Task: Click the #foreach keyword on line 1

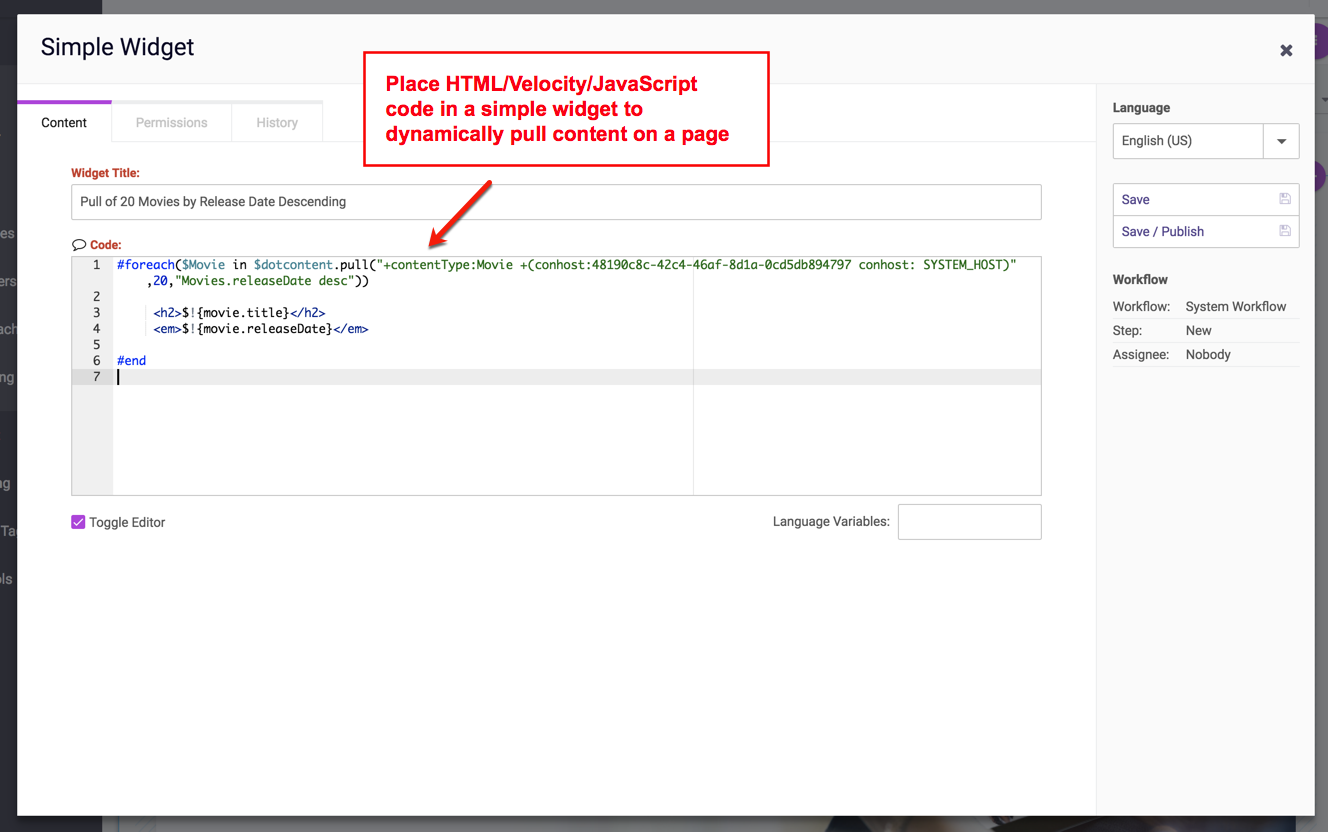Action: (x=145, y=265)
